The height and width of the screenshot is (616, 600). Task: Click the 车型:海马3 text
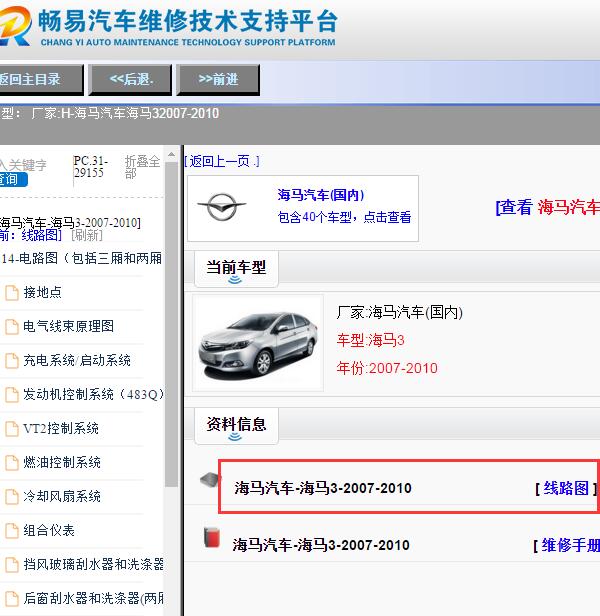[x=371, y=340]
